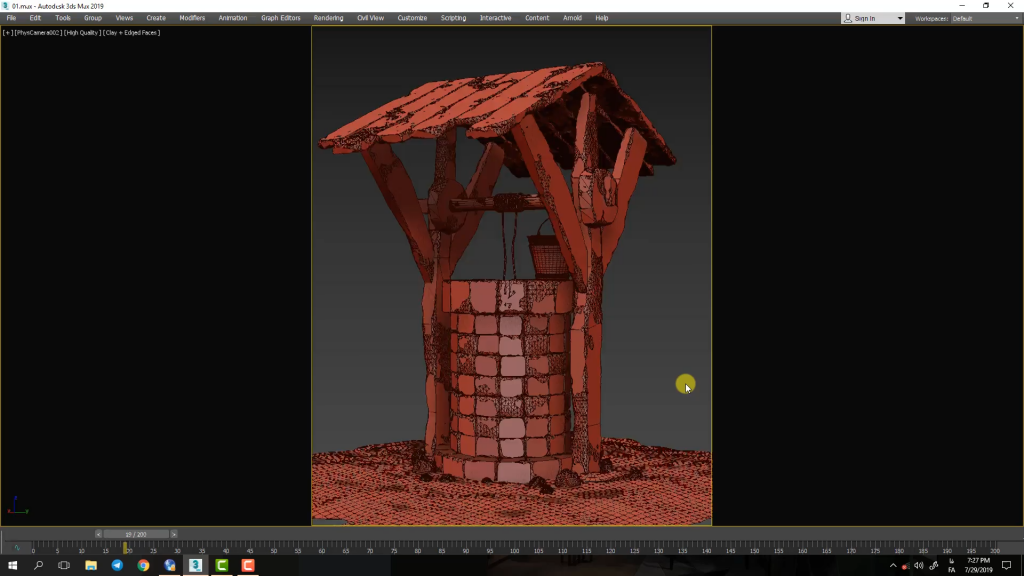This screenshot has width=1024, height=576.
Task: Open the Rendering menu
Action: 328,18
